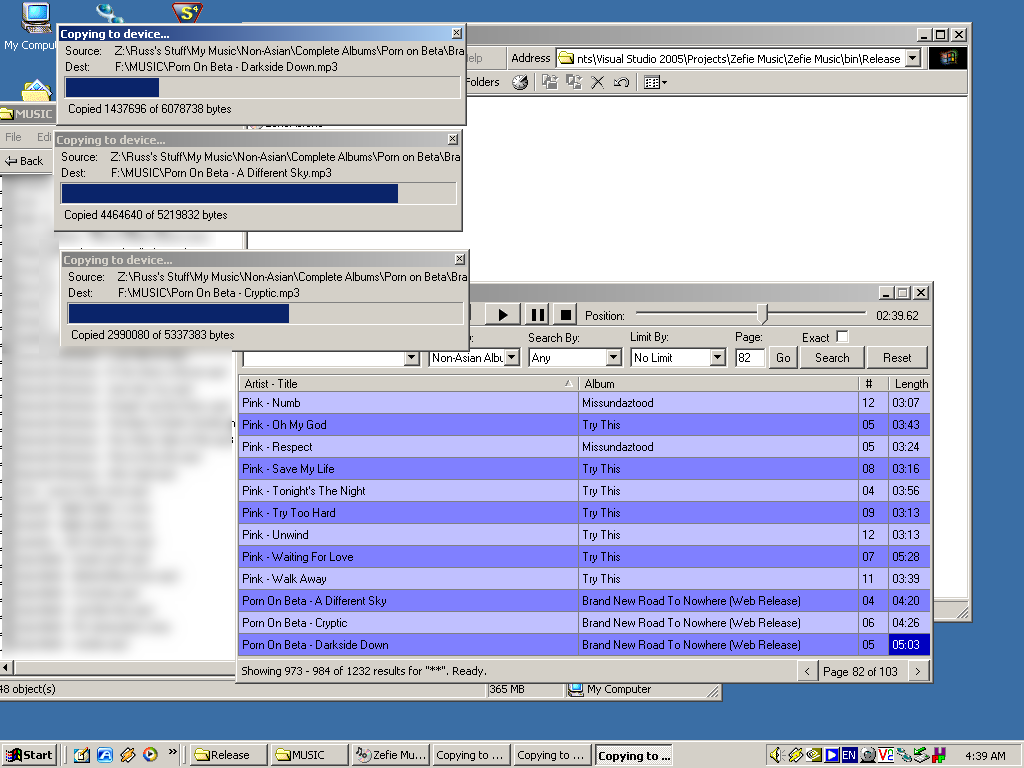The width and height of the screenshot is (1024, 768).
Task: Open the Address bar dropdown arrow
Action: 911,59
